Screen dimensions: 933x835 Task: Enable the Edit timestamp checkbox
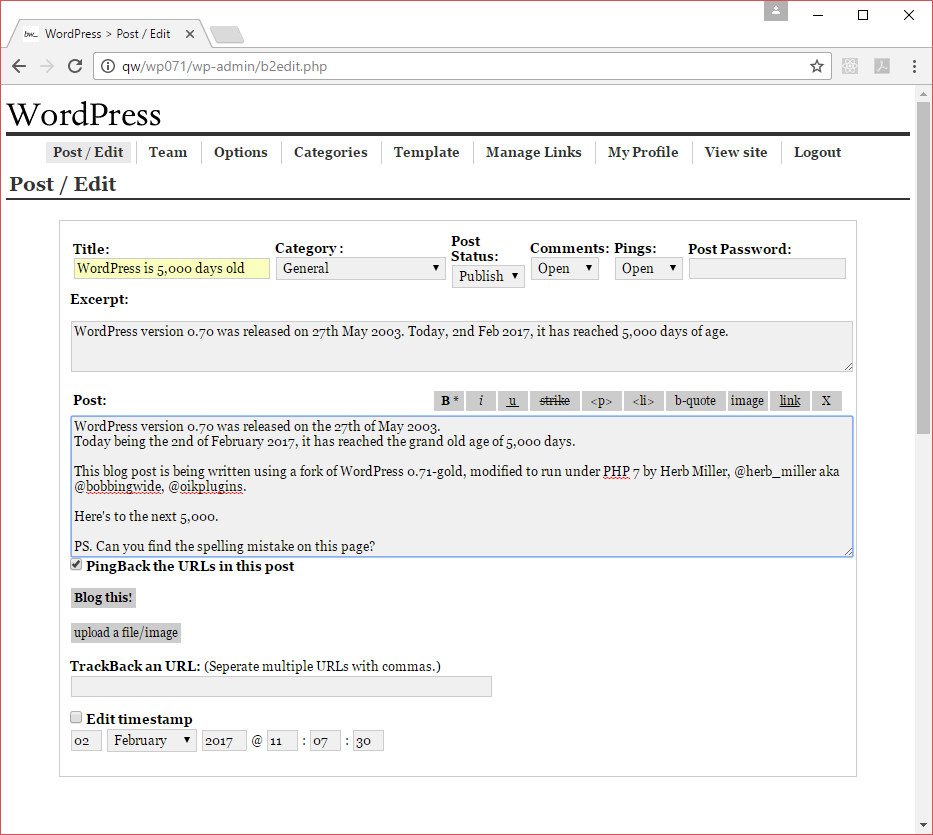pyautogui.click(x=76, y=717)
